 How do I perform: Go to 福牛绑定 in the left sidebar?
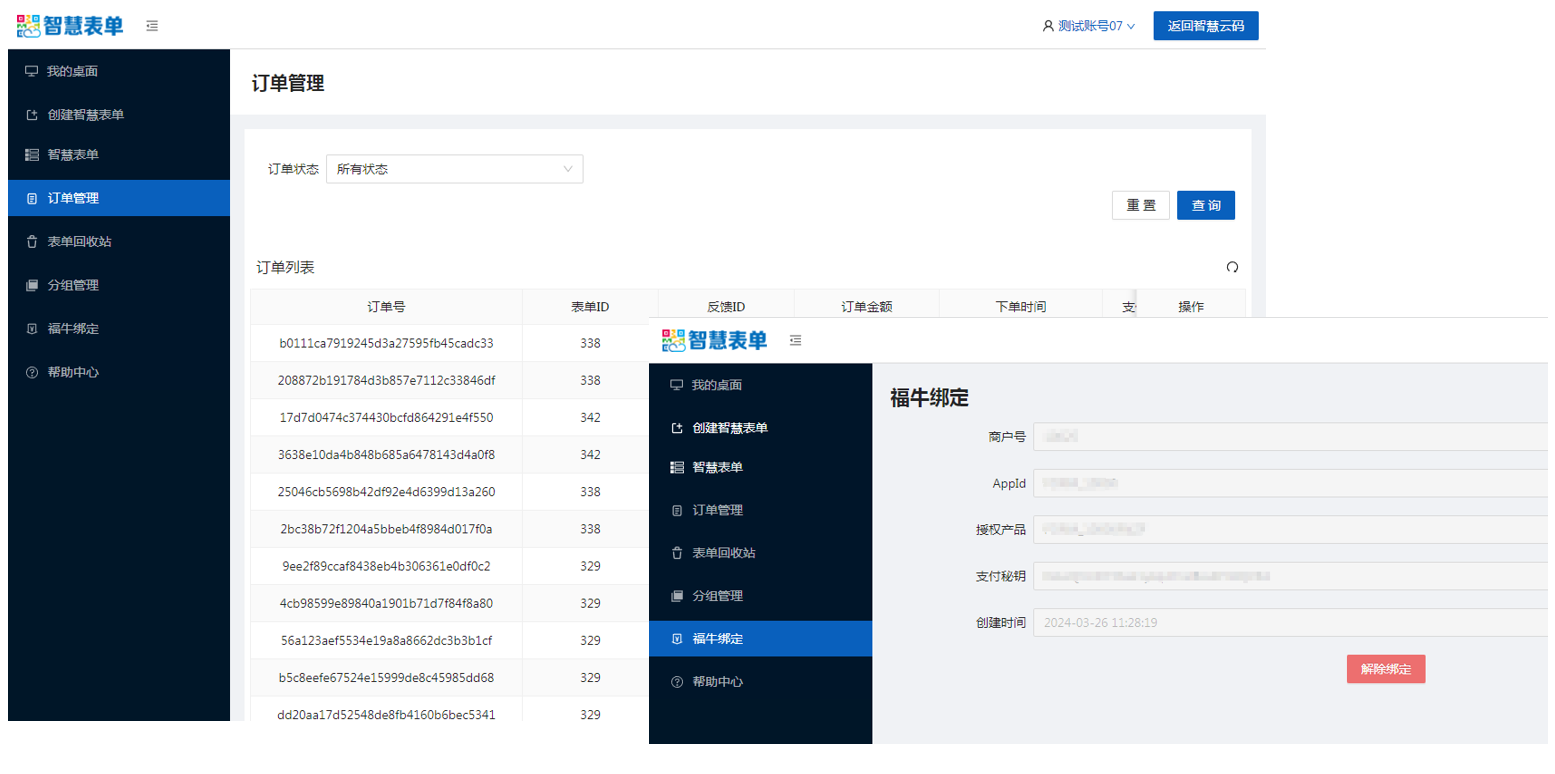click(x=73, y=329)
